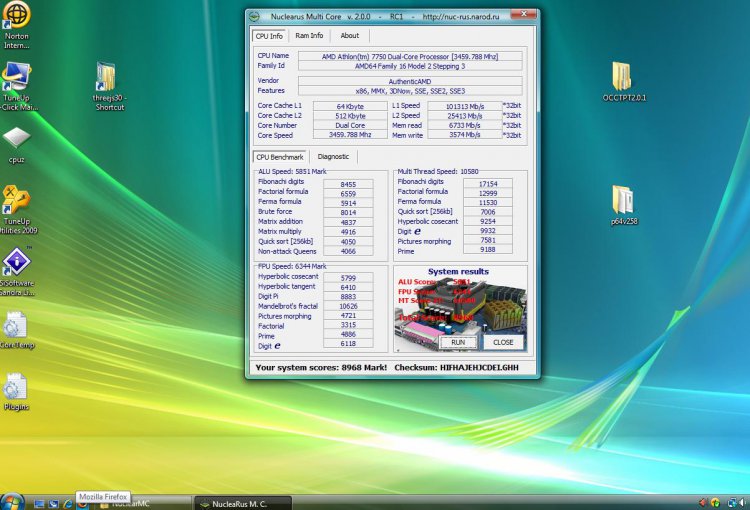Click ALU Brute force score 8014
The image size is (750, 510).
348,212
